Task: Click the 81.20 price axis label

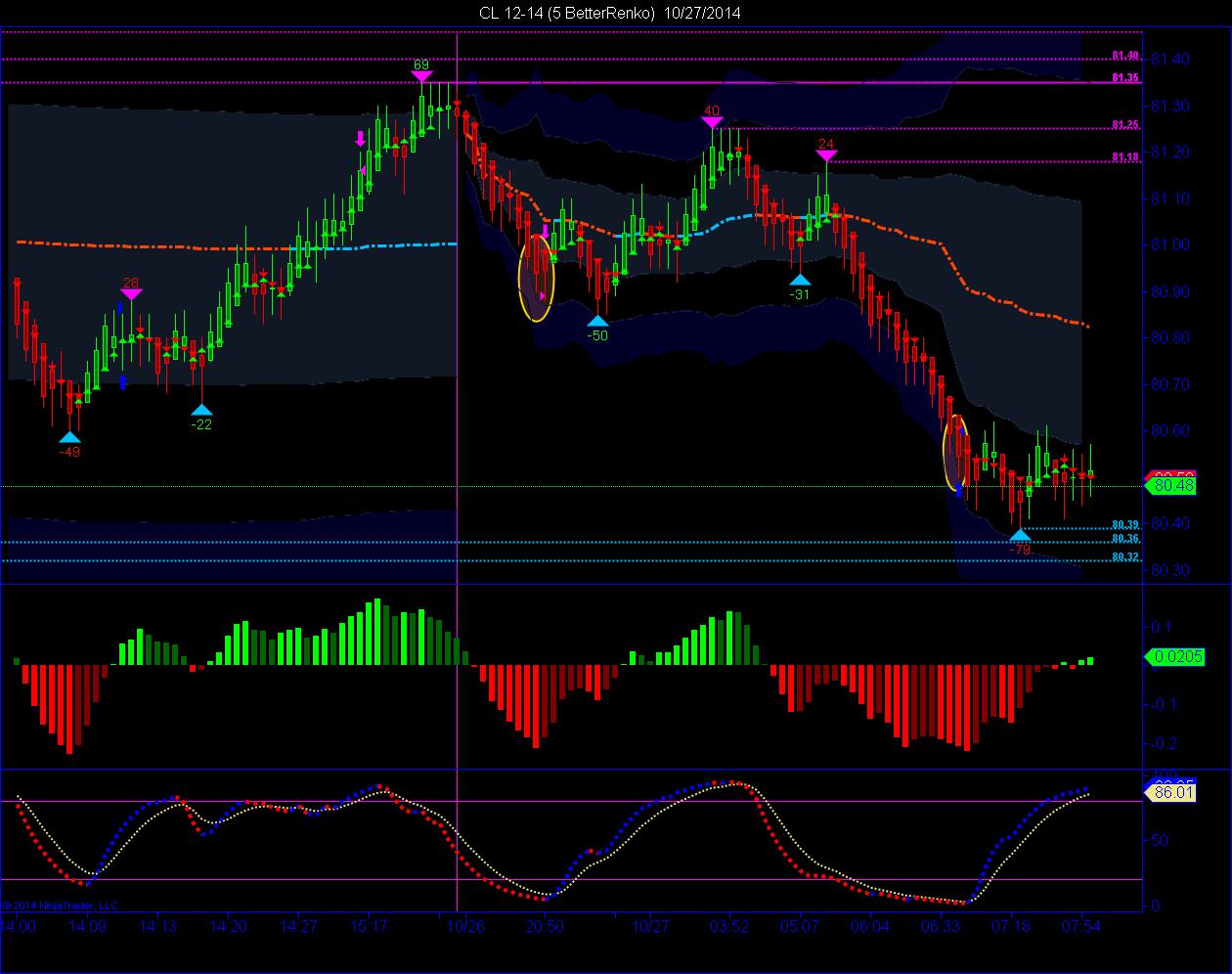Action: point(1170,152)
